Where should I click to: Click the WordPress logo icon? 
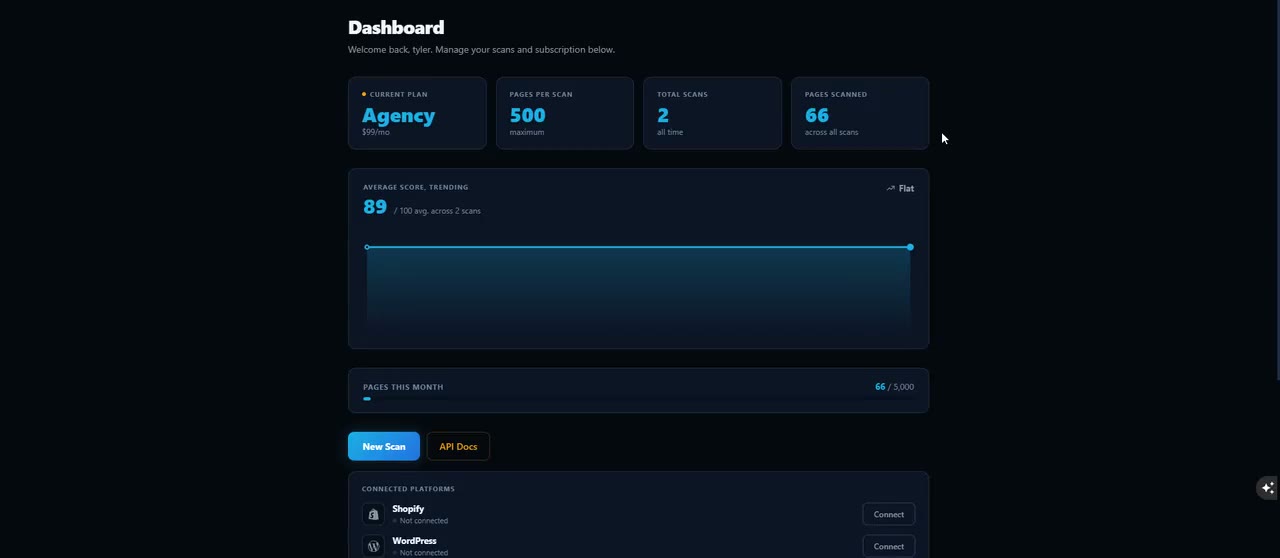pos(373,546)
